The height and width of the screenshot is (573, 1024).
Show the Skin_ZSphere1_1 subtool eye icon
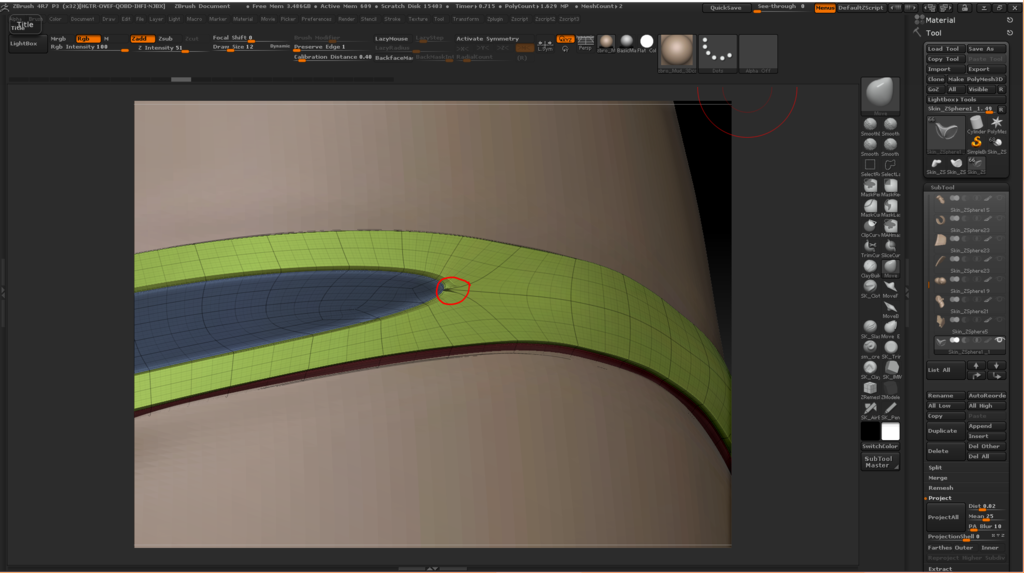(999, 340)
